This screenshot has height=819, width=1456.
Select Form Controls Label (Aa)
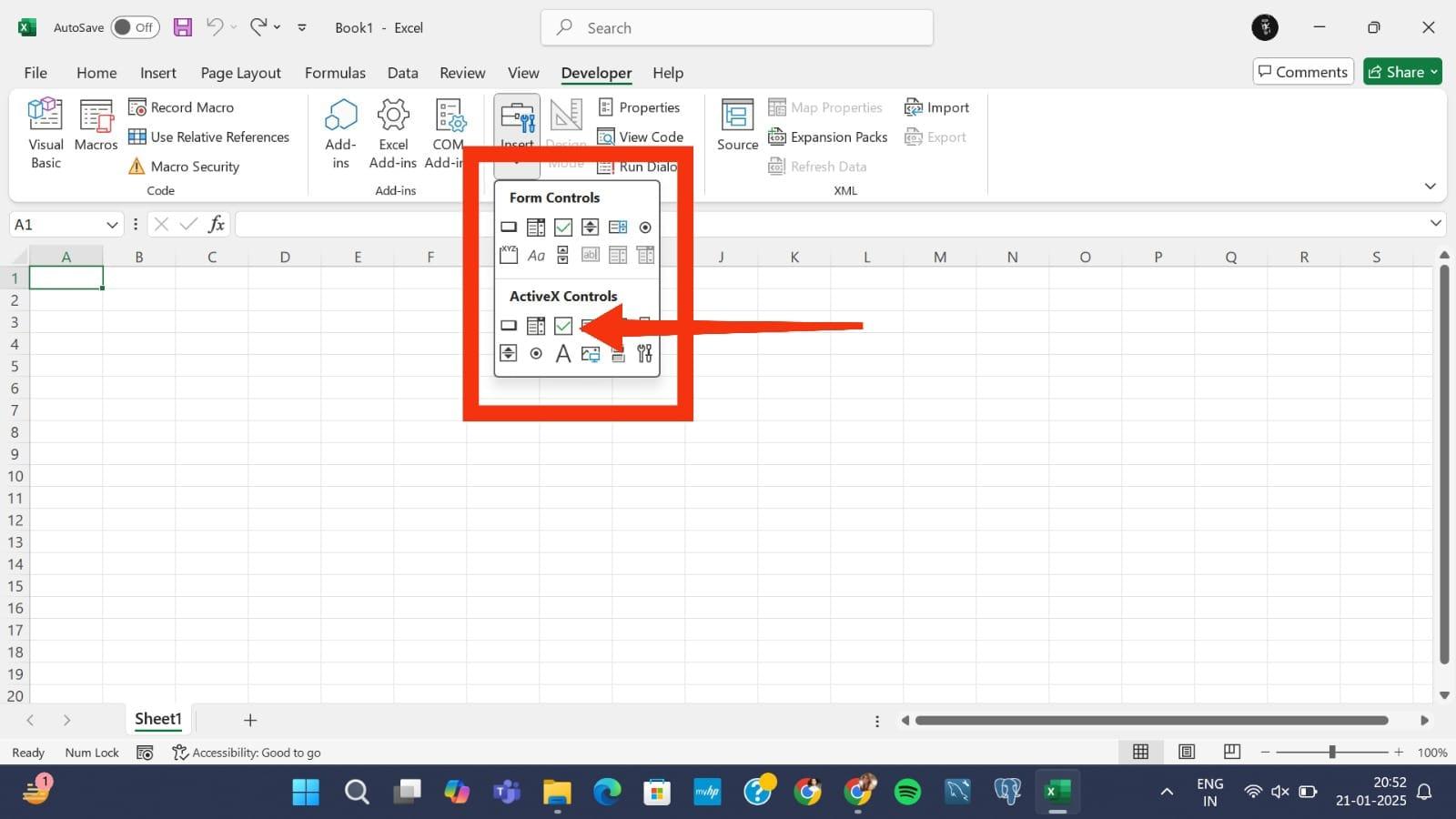[536, 256]
